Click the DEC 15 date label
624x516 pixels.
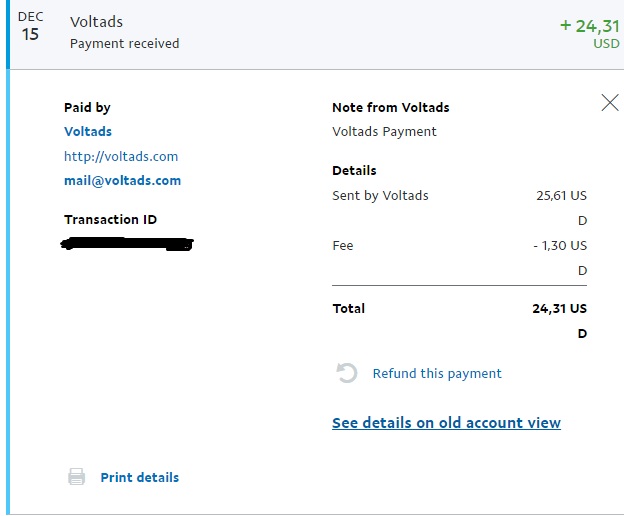point(30,27)
